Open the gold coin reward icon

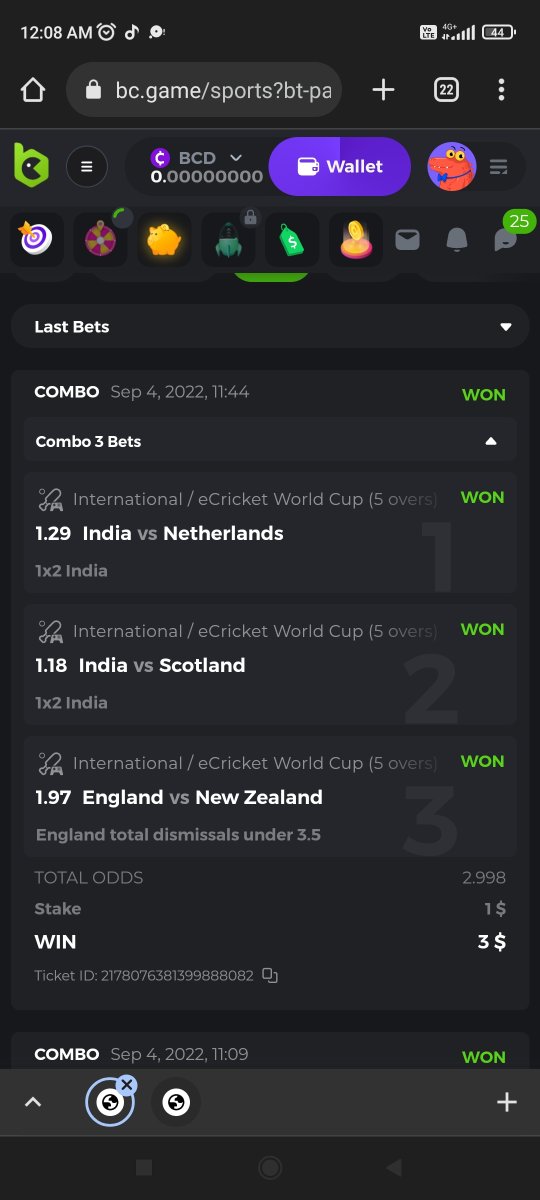tap(356, 239)
